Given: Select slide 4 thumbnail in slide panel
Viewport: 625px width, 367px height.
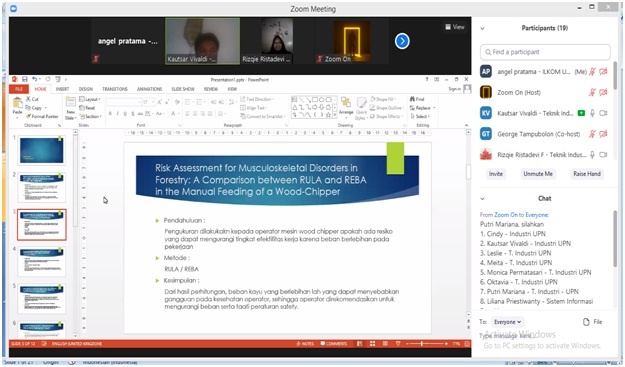Looking at the screenshot, I should pyautogui.click(x=41, y=262).
